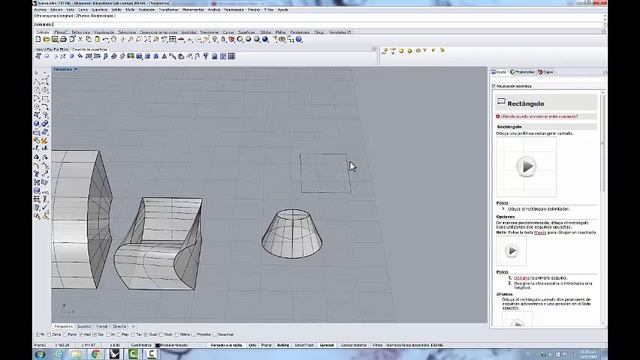Play the large Rectángulo help video
This screenshot has width=640, height=360.
(x=526, y=167)
